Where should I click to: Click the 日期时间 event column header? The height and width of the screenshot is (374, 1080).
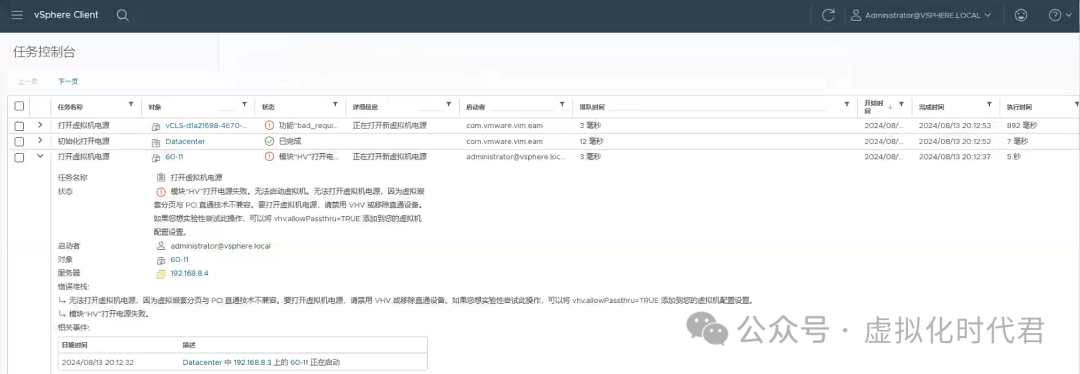click(x=74, y=344)
